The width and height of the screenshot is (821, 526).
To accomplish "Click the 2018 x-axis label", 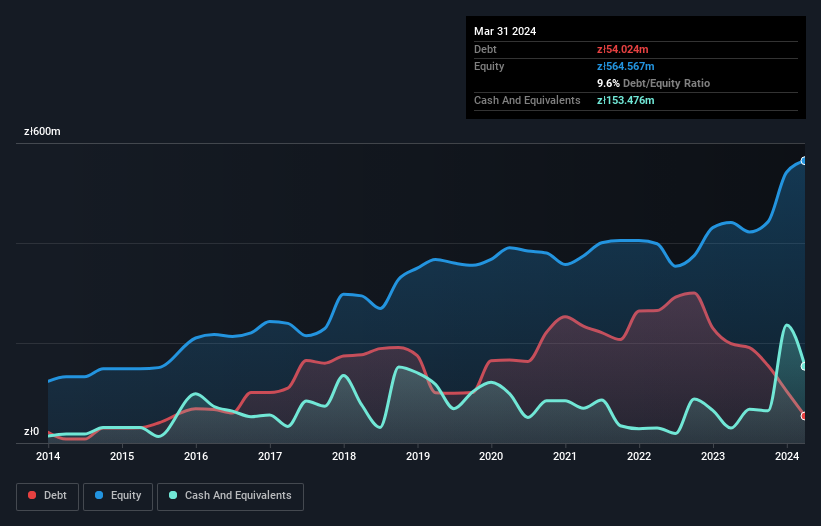I will (344, 456).
